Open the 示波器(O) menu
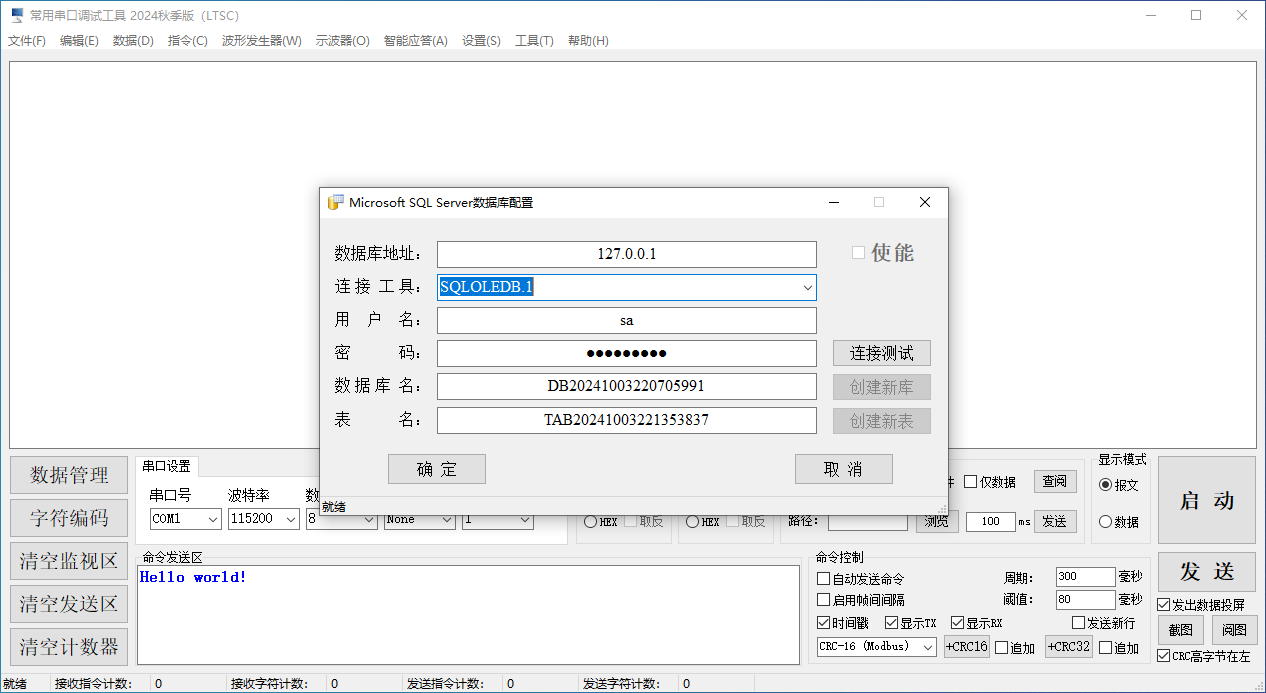 point(342,41)
